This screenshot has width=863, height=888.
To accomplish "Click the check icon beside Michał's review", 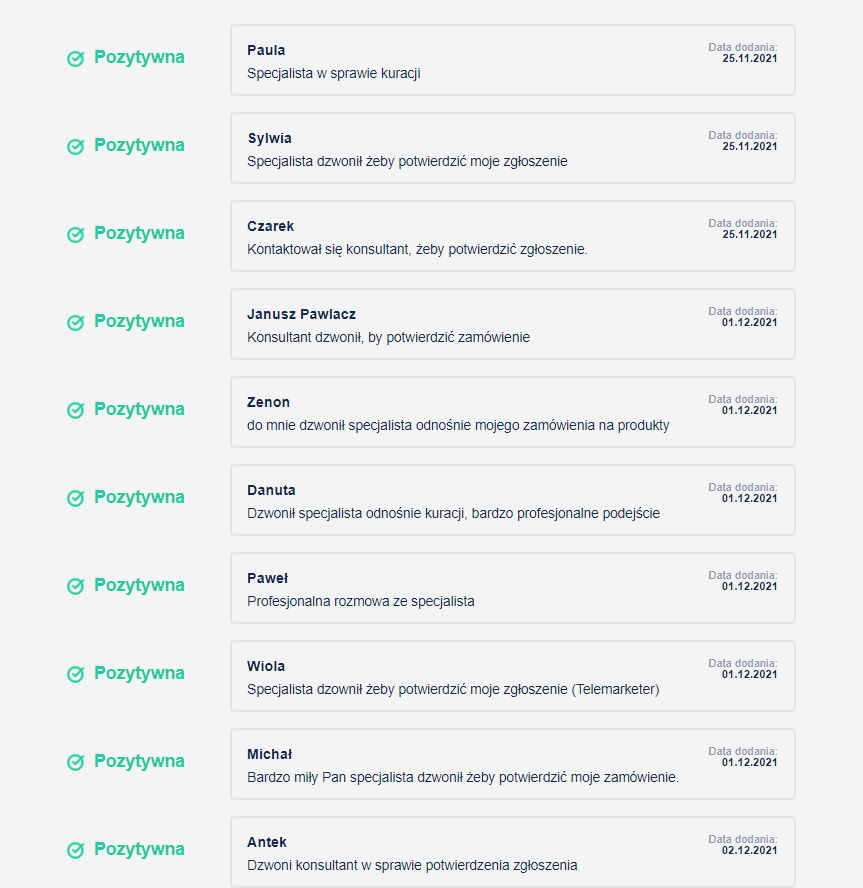I will [75, 763].
